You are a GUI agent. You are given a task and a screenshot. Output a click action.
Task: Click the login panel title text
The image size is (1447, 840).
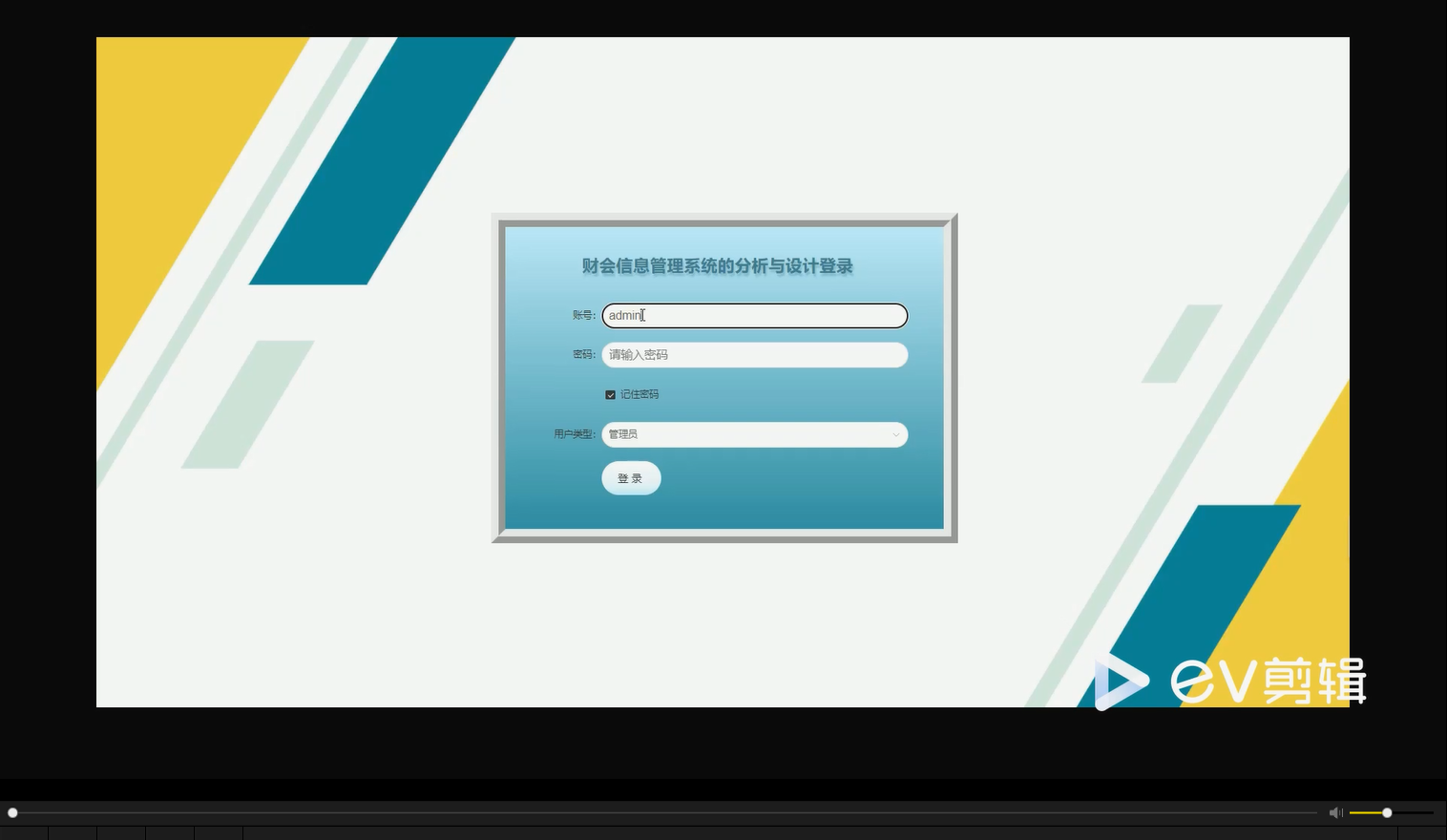(716, 266)
